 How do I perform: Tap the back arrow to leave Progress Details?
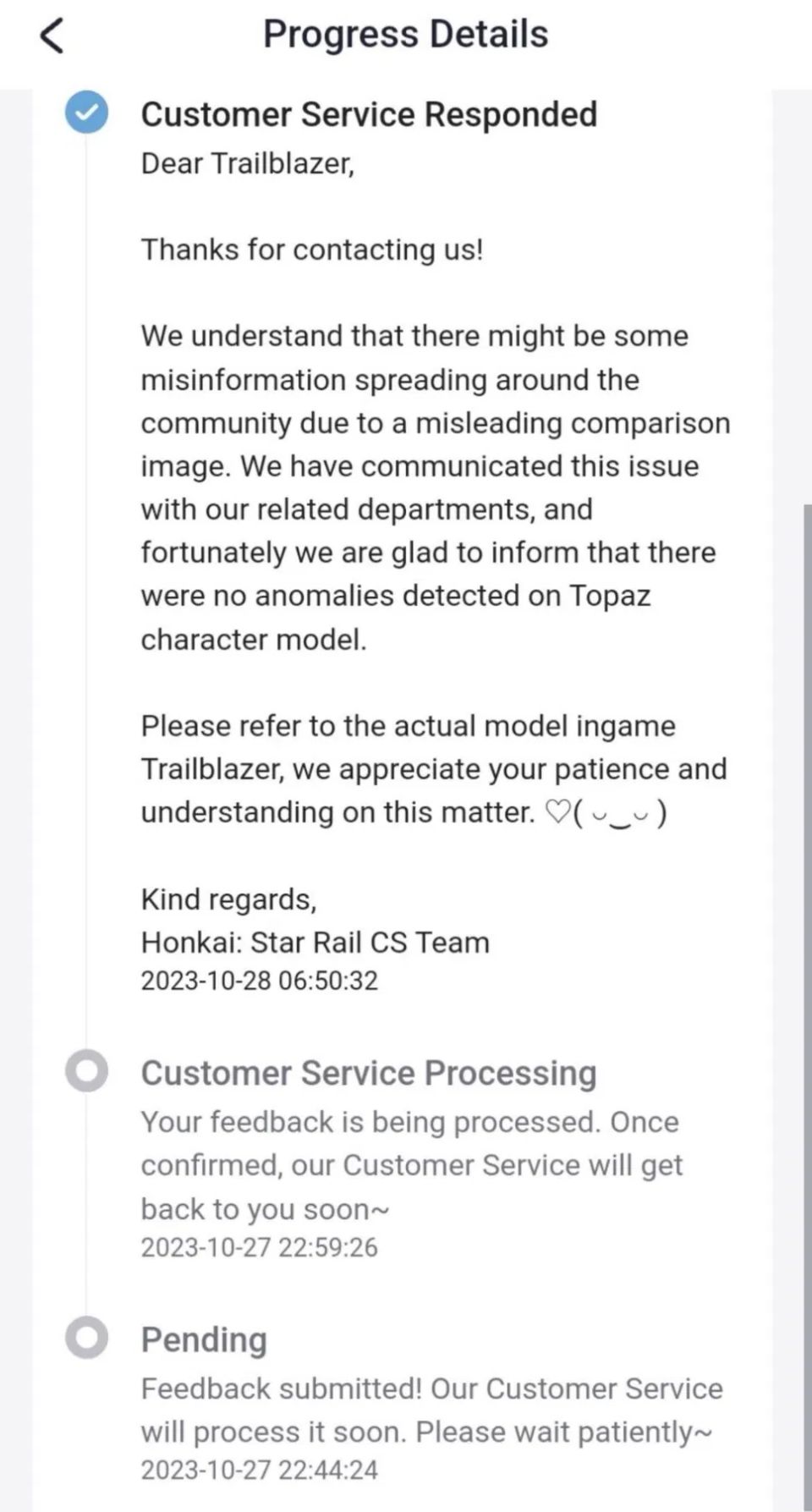point(52,35)
